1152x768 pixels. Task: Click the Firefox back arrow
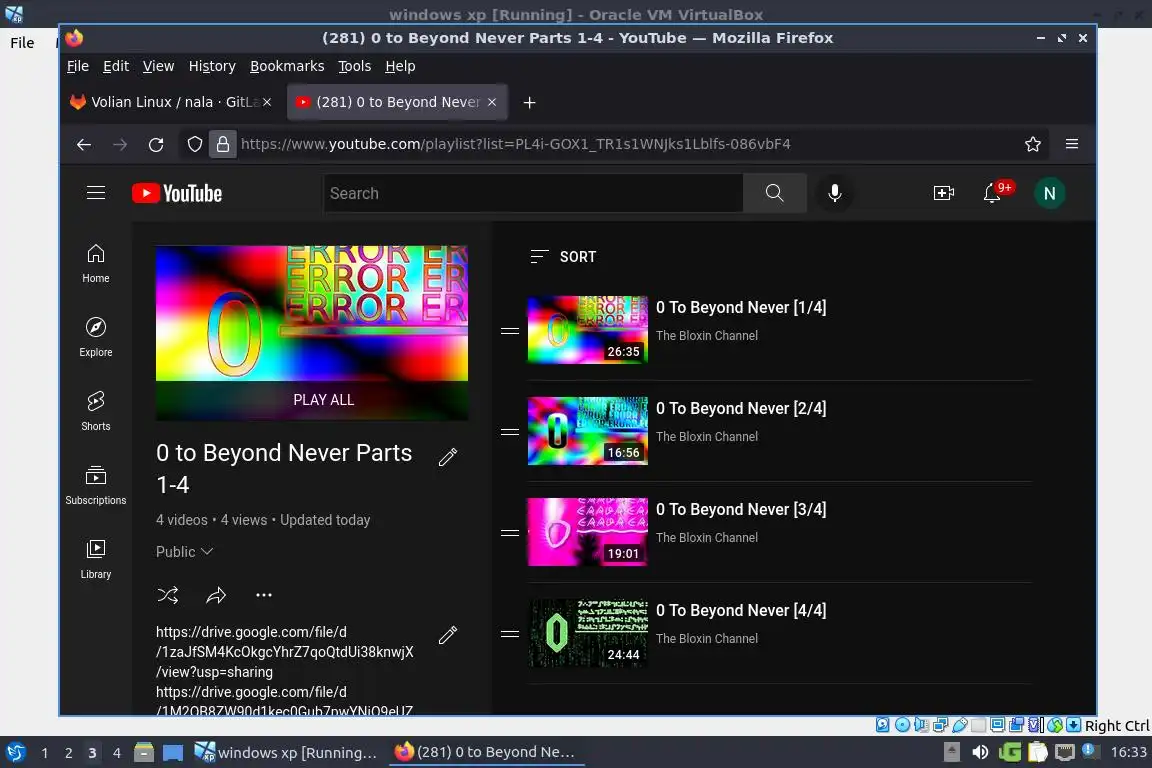(x=84, y=144)
